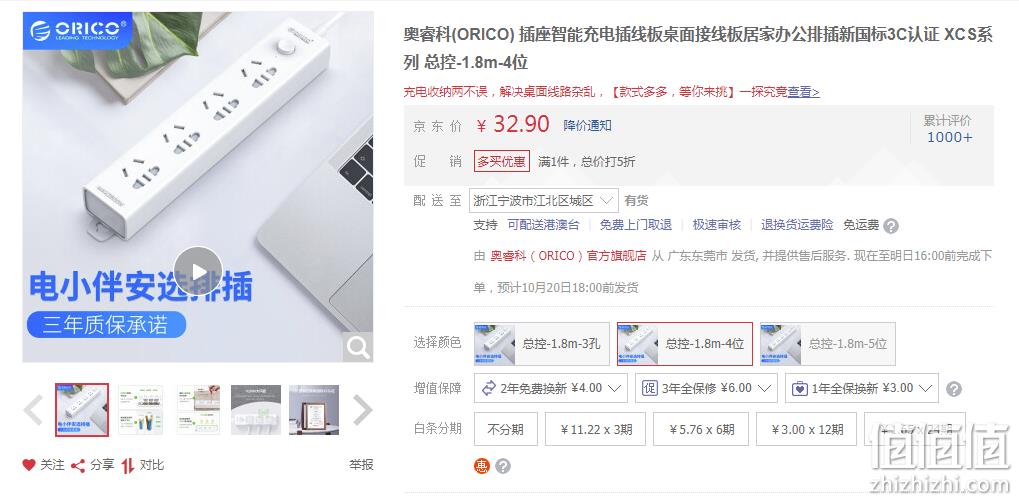1019x502 pixels.
Task: Open 奥睿科（ORICO）官方旗舰店 store link
Action: (x=569, y=256)
